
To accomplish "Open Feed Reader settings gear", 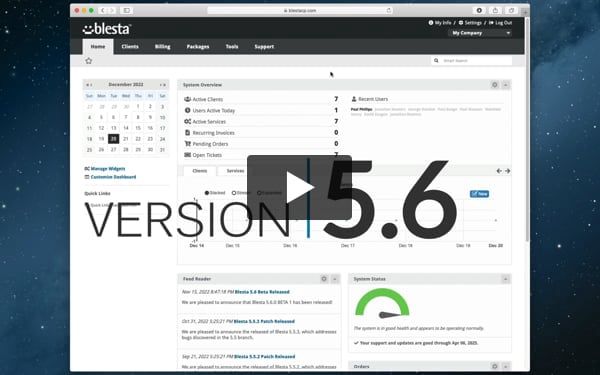I will (324, 279).
